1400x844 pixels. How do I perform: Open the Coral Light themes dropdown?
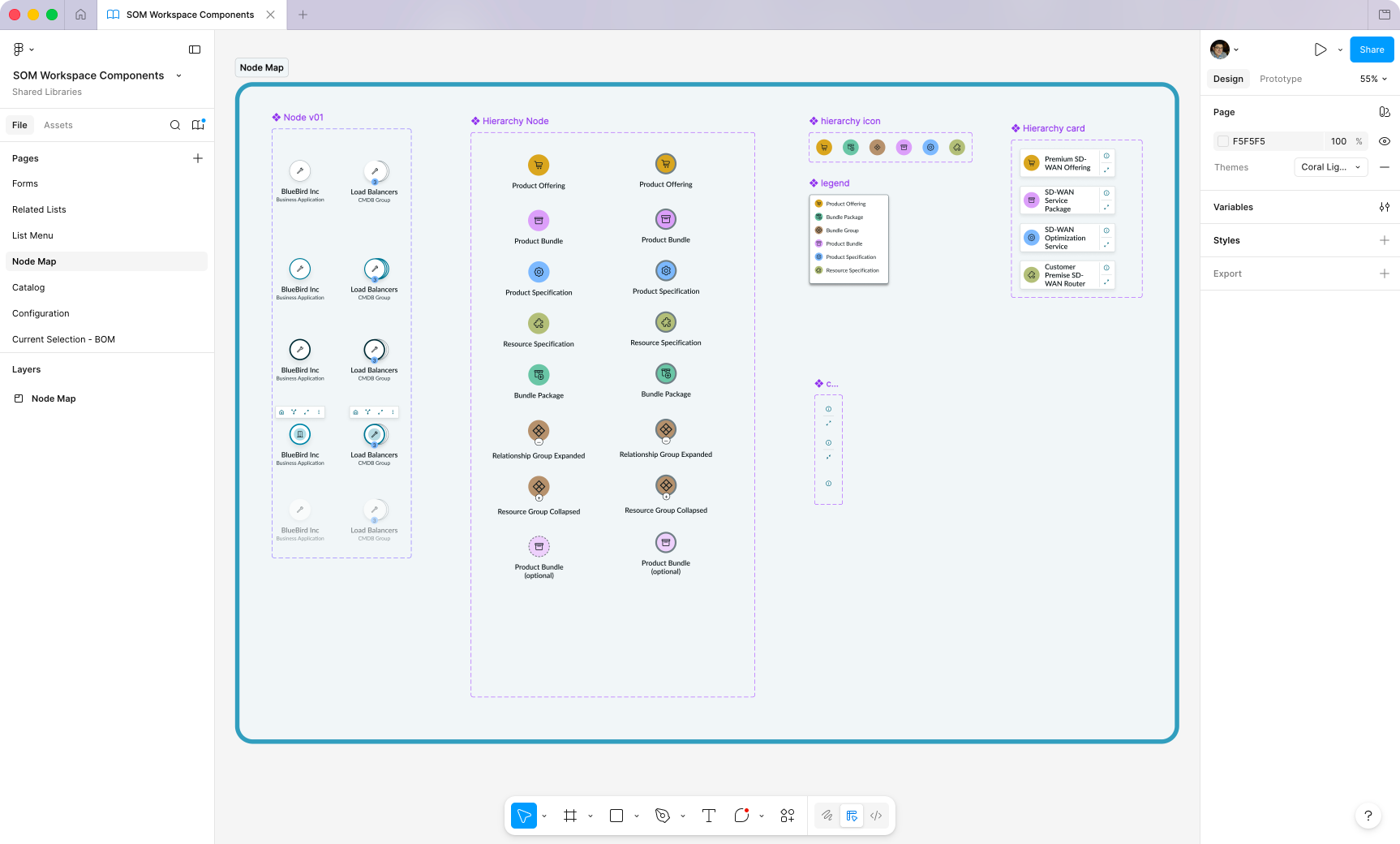(1330, 167)
